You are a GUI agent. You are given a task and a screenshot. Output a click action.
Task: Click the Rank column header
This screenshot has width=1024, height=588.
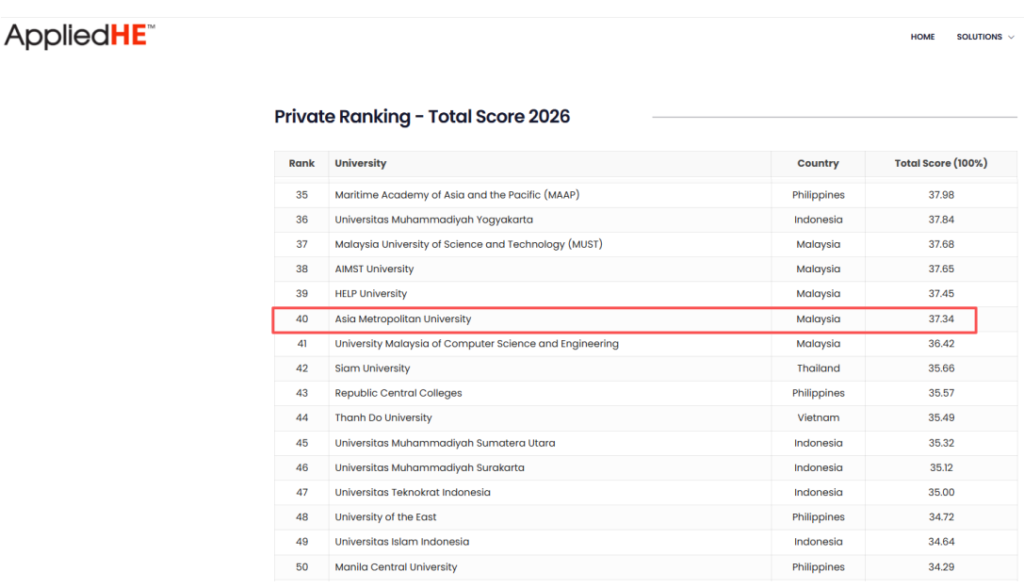click(301, 164)
